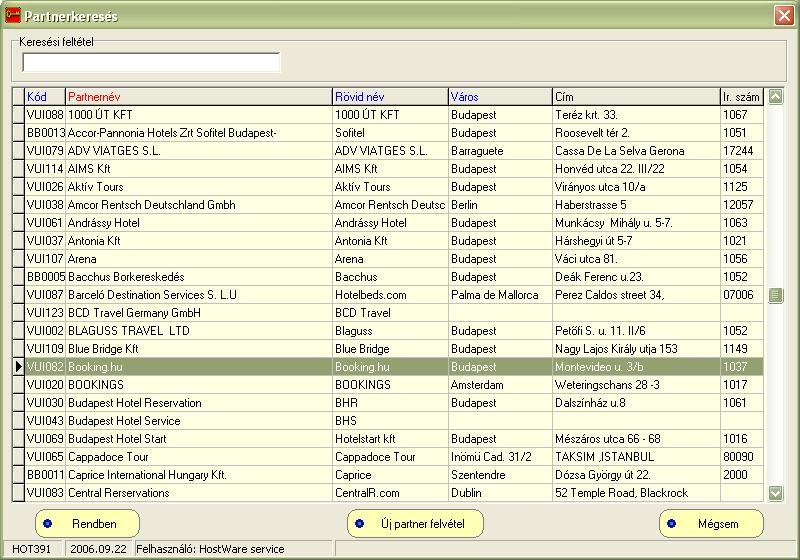The height and width of the screenshot is (560, 800).
Task: Click Booking.hu in the Partnernév column
Action: point(95,367)
